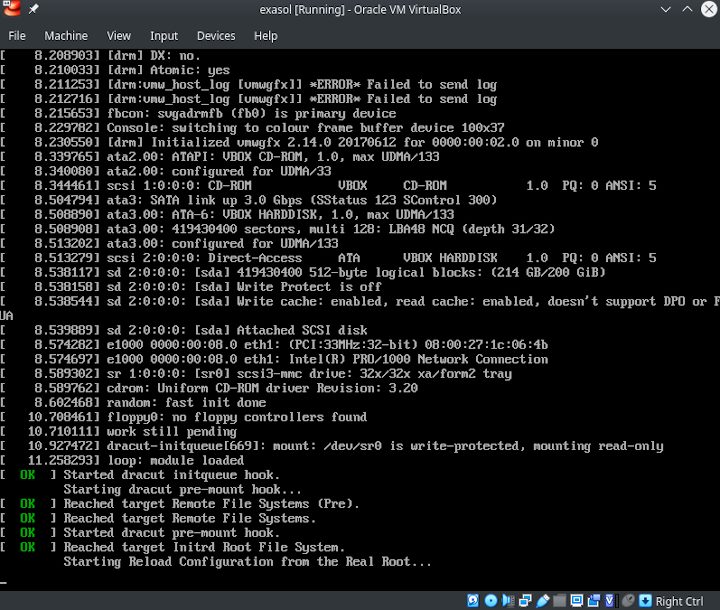Click the optical disk status icon

coord(491,600)
